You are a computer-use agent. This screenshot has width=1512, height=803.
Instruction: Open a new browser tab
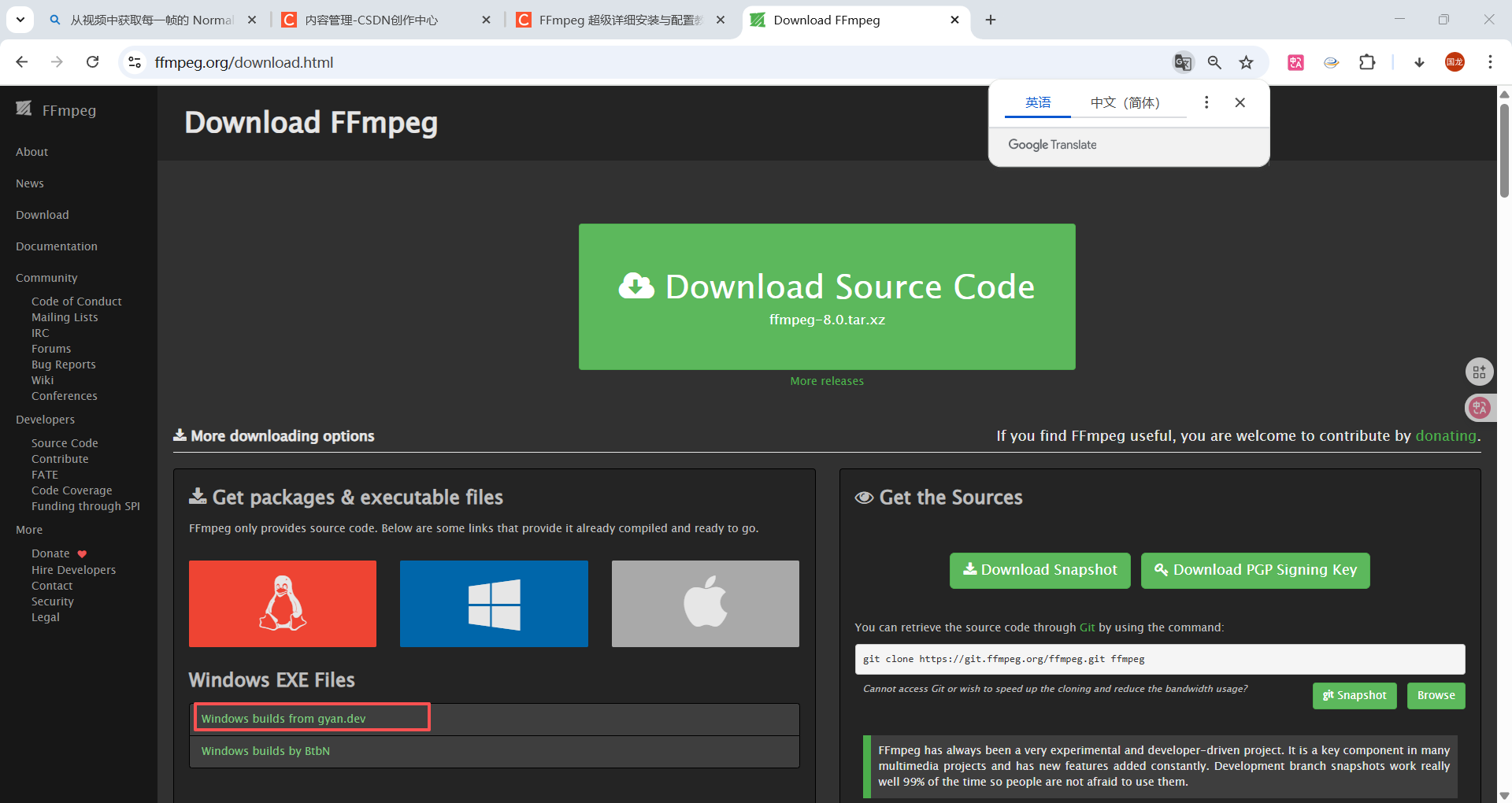(x=991, y=20)
